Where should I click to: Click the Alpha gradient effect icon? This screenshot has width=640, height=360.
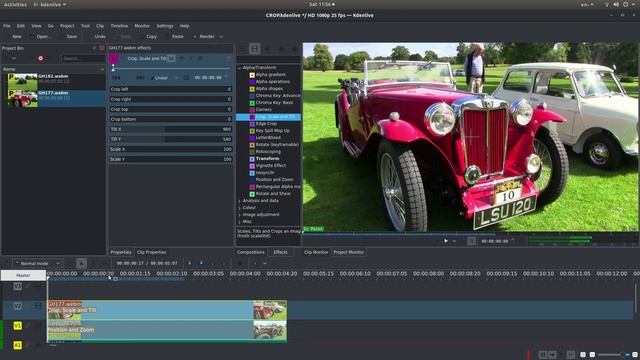tap(252, 75)
